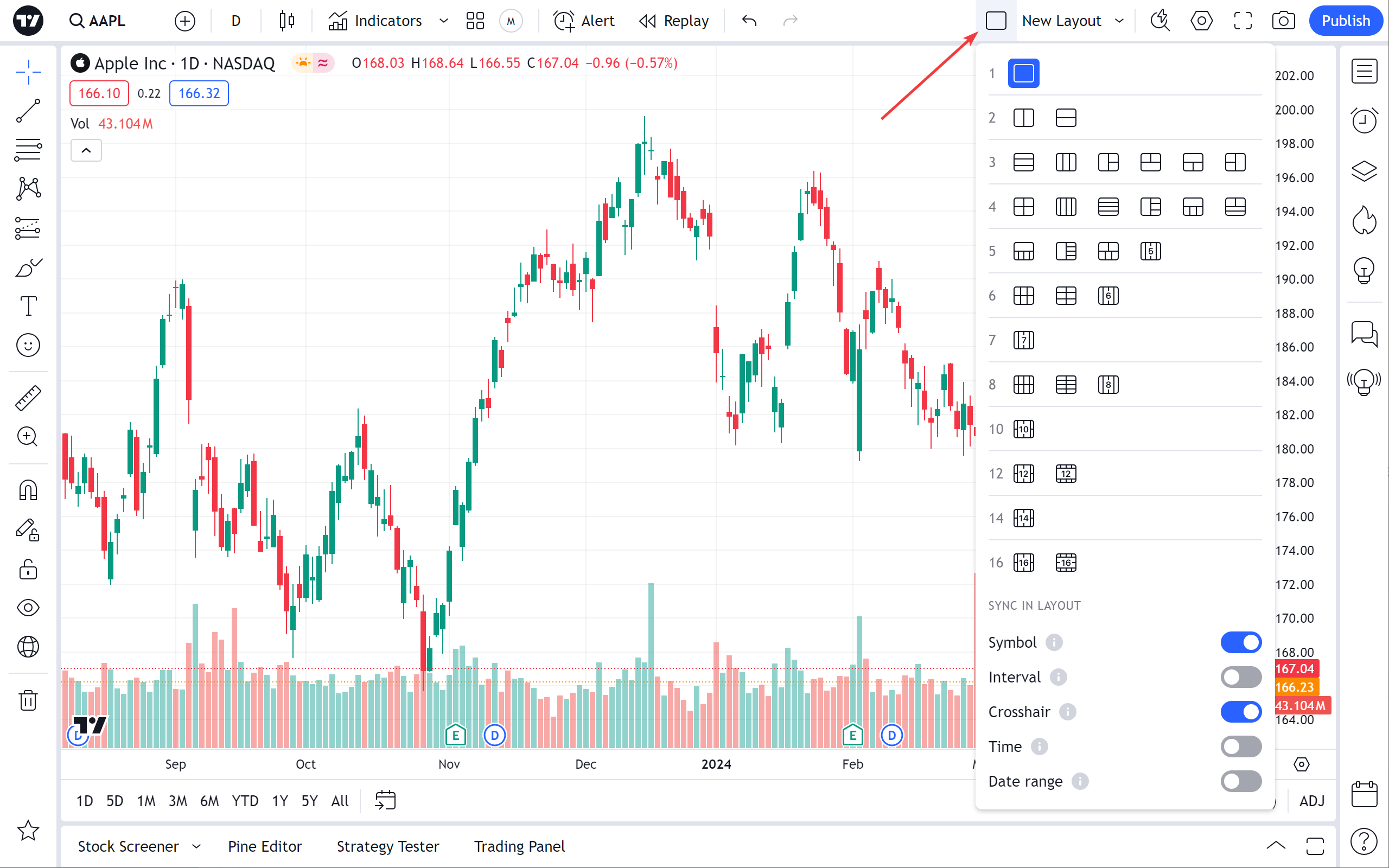Open the Pine Editor tab
Viewport: 1389px width, 868px height.
(265, 846)
